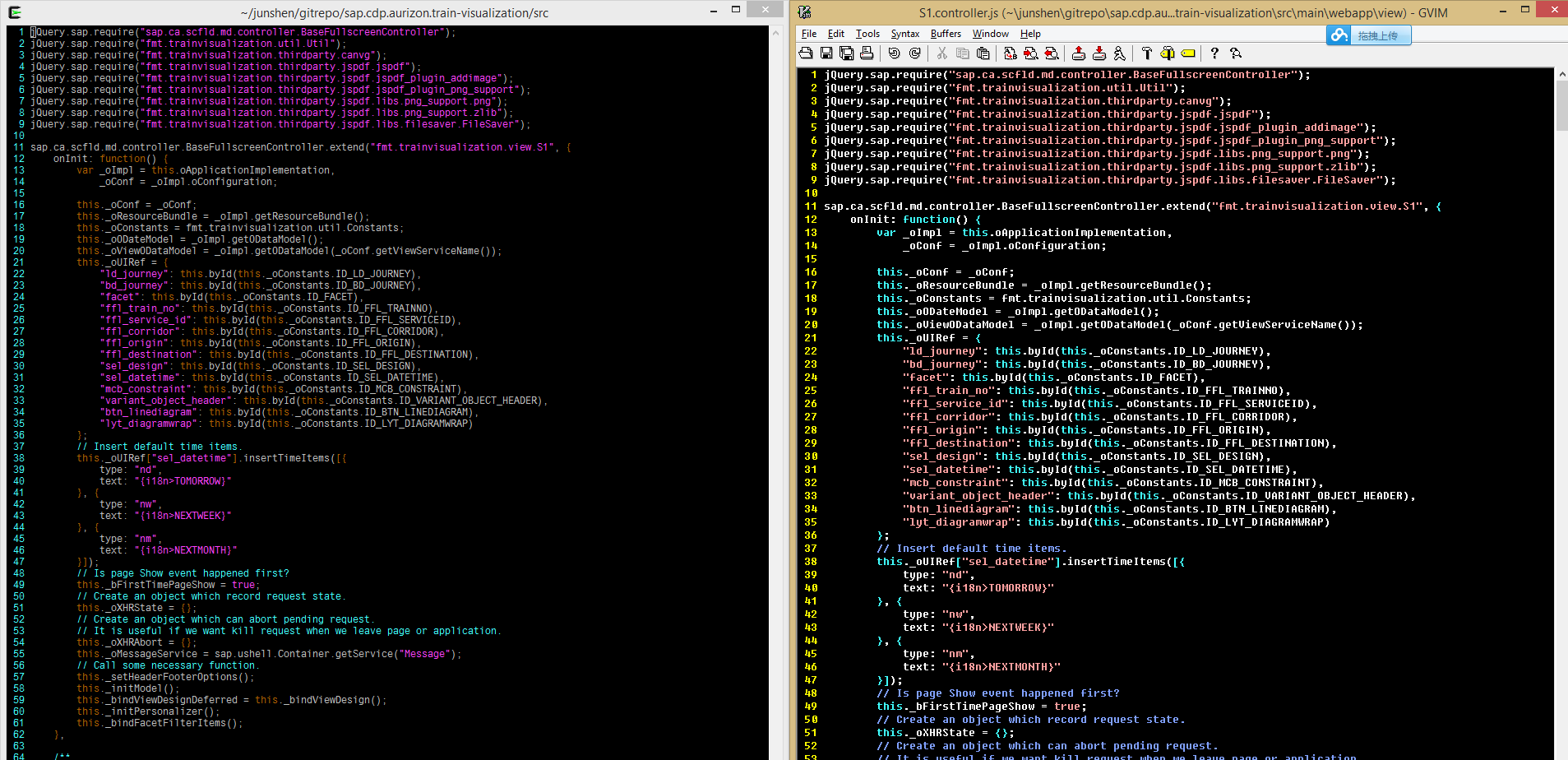Click "jspdf_plugin_addimage" require line in GVIM
Screen dimensions: 1568x760
(x=1100, y=127)
